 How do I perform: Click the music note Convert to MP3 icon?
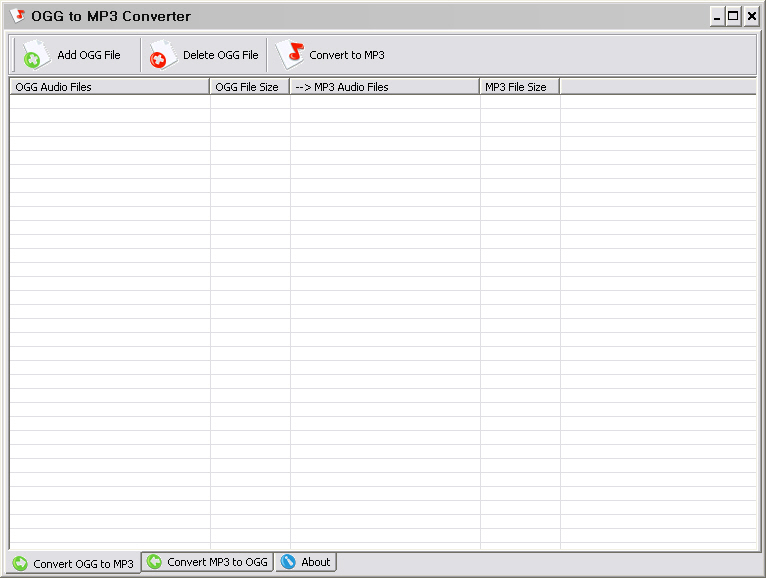pyautogui.click(x=290, y=55)
